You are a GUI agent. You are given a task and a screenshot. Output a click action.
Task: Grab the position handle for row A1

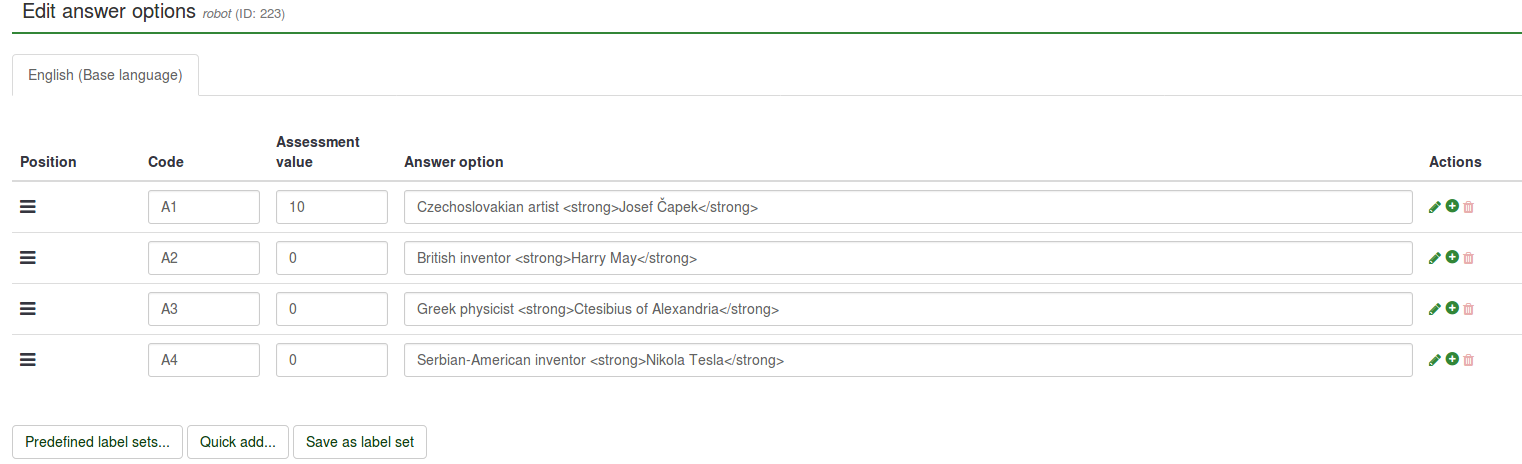click(28, 206)
